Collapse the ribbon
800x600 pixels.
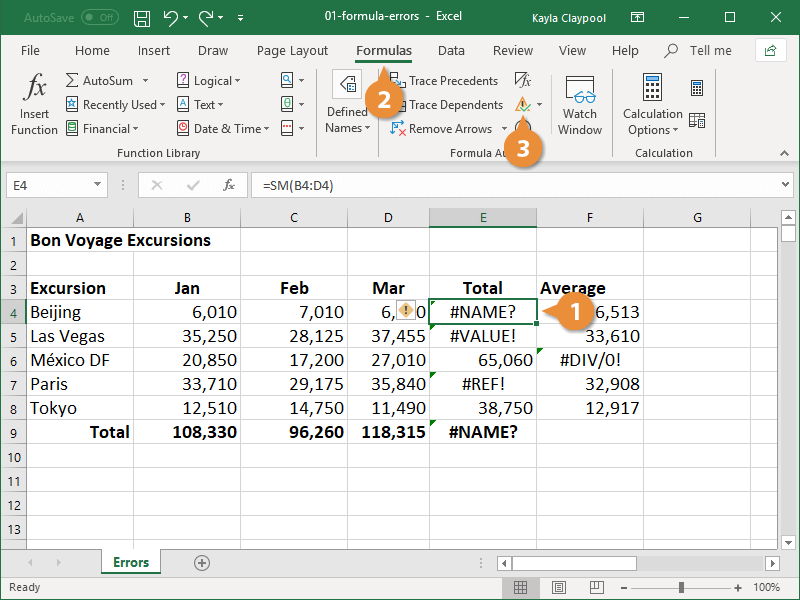tap(784, 153)
